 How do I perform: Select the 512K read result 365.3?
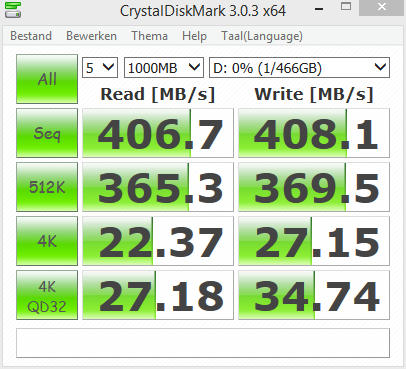158,187
